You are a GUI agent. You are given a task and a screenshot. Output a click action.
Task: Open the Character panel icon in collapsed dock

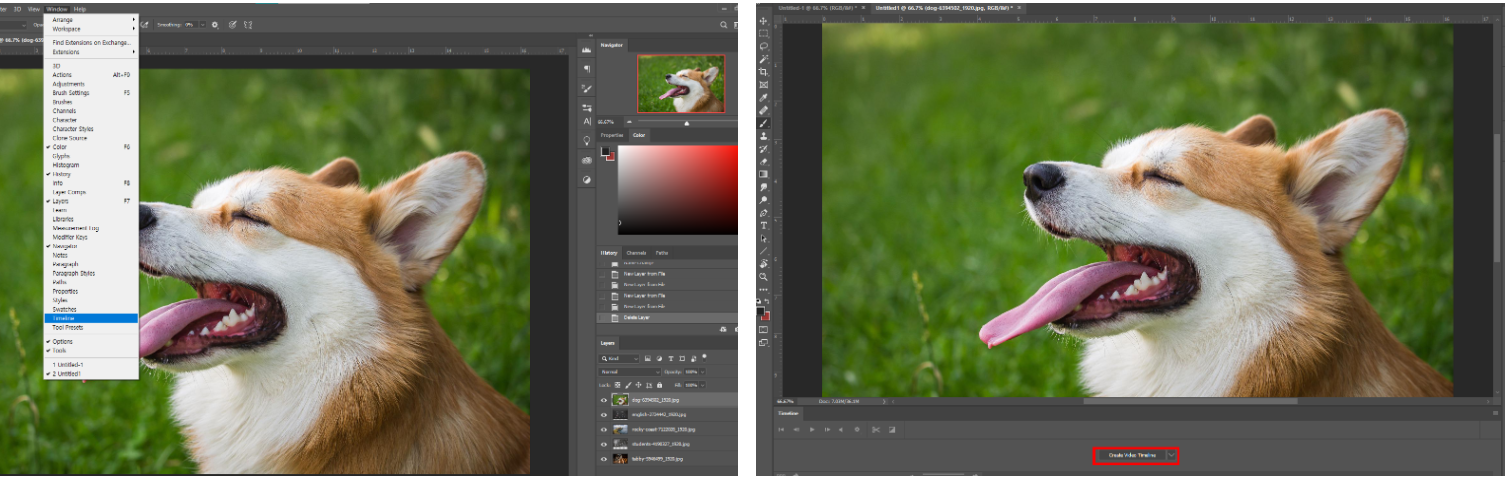pos(587,121)
